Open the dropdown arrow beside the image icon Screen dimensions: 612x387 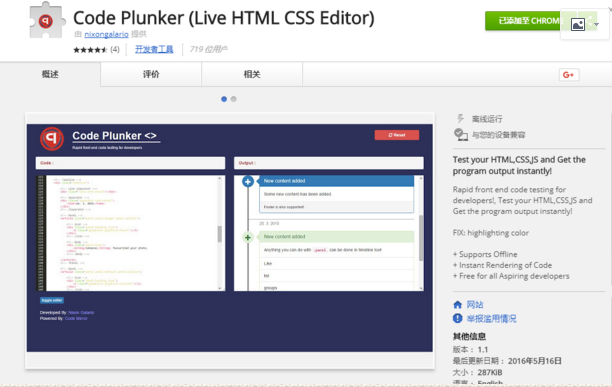coord(596,25)
